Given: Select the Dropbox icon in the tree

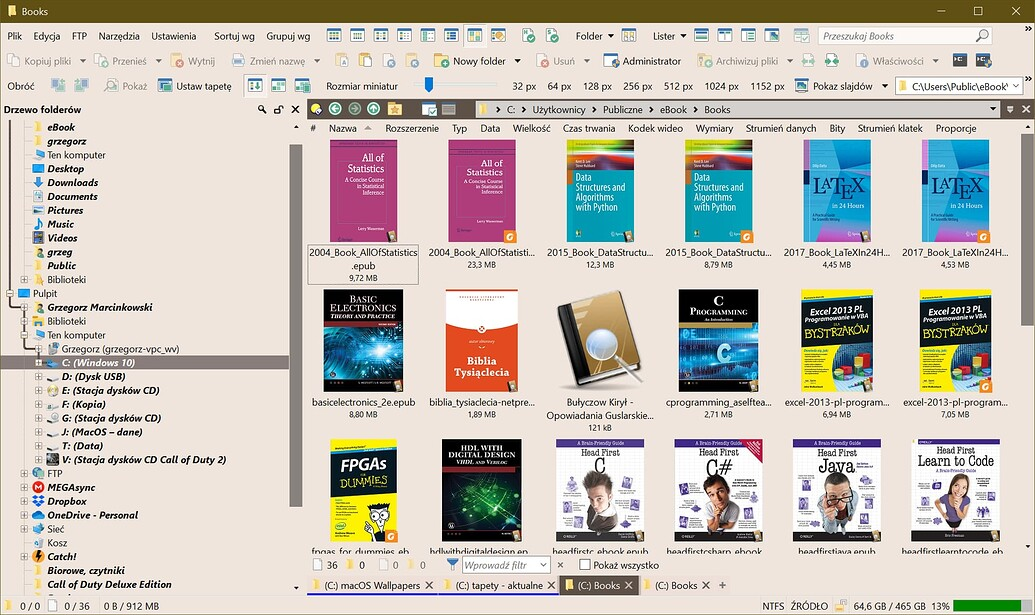Looking at the screenshot, I should pos(38,501).
